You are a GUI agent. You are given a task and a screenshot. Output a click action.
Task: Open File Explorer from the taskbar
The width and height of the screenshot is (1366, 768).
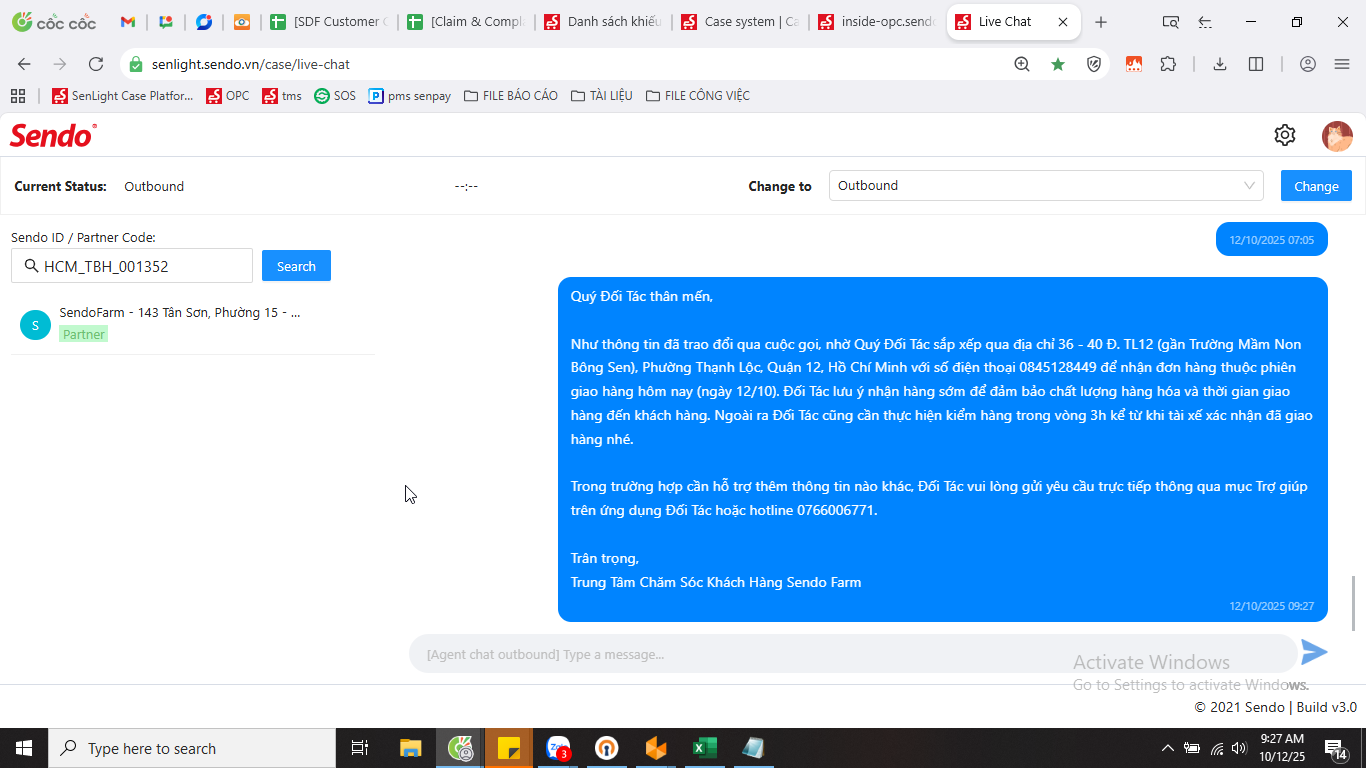click(x=411, y=748)
